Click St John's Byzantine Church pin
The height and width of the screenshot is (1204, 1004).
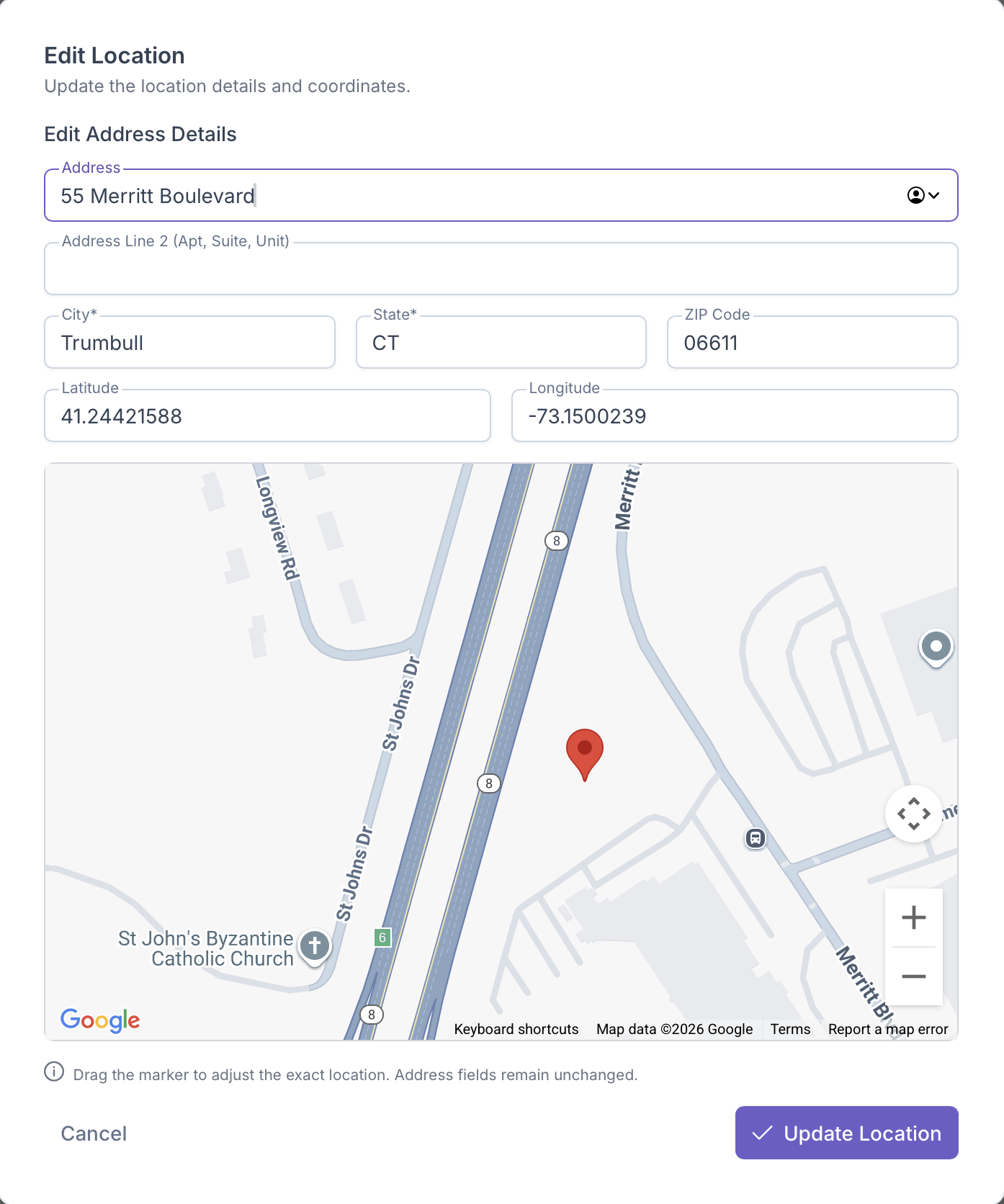tap(315, 945)
